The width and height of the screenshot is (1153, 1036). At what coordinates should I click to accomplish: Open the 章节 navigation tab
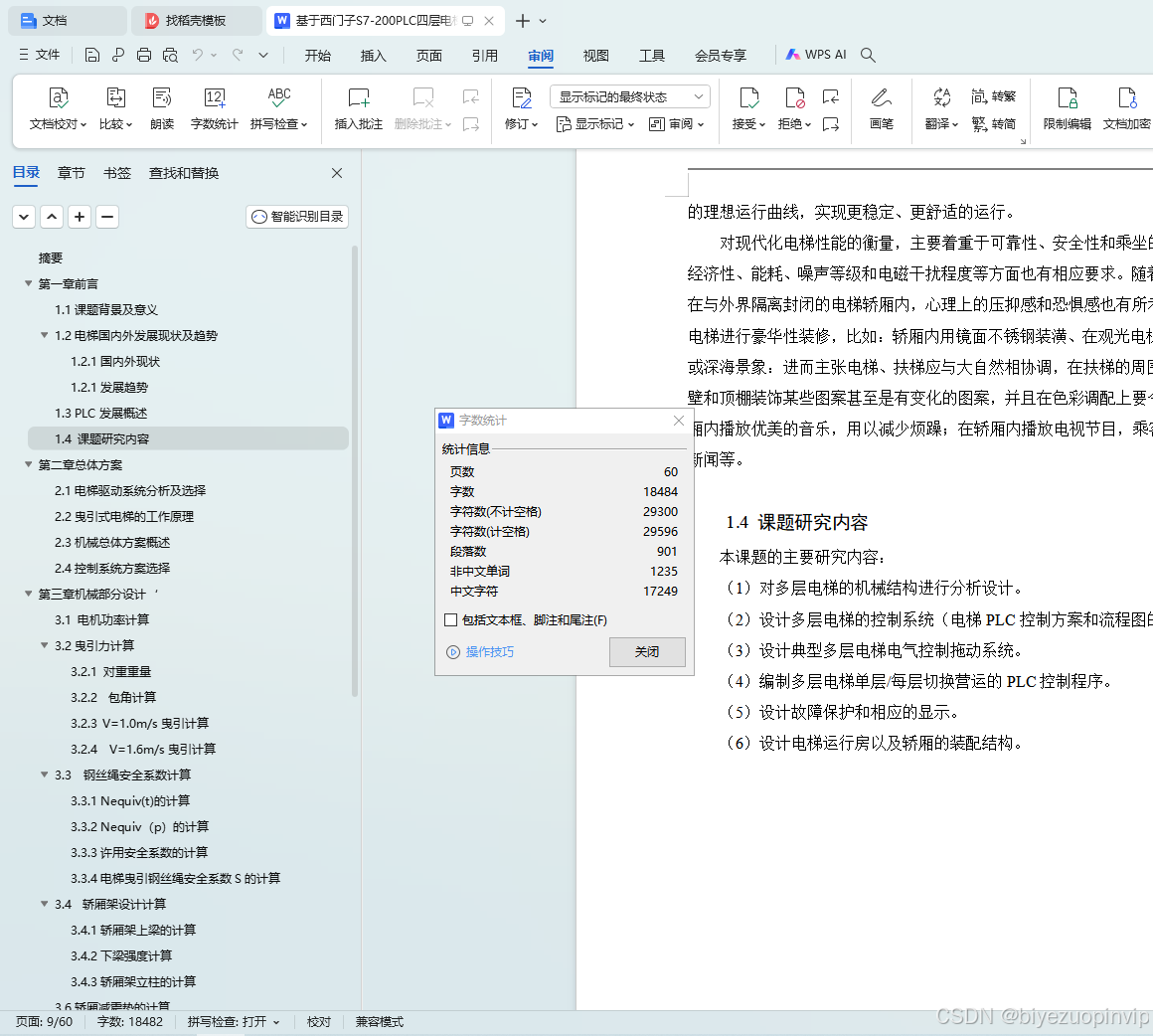coord(72,173)
